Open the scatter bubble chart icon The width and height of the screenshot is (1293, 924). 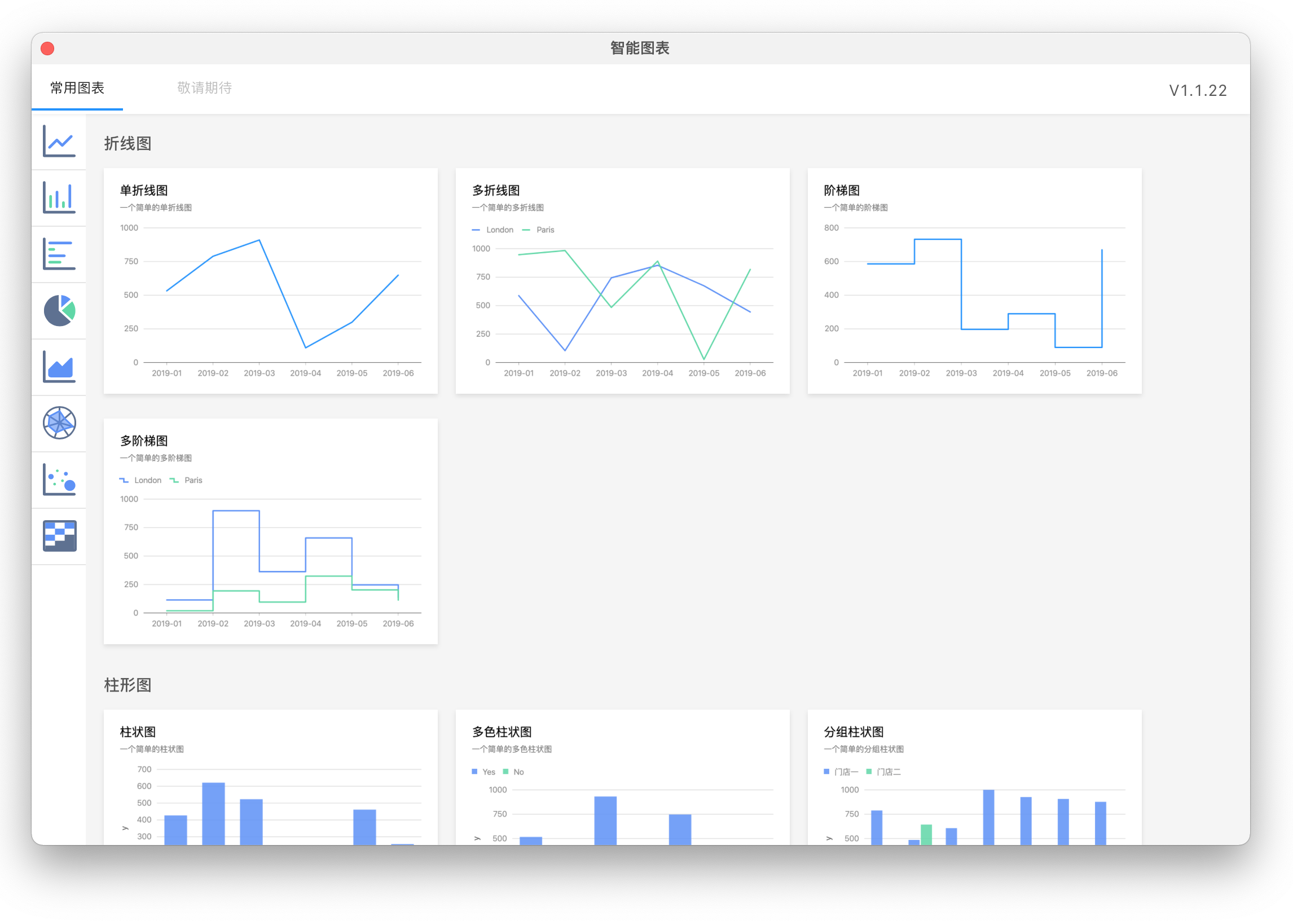(x=59, y=479)
